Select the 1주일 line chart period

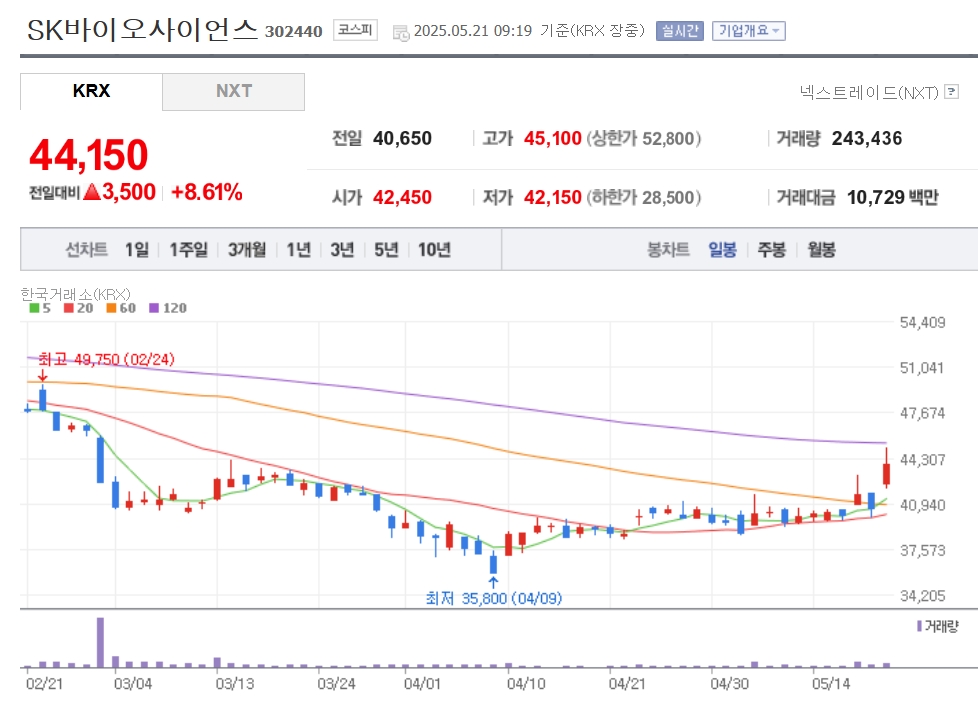pyautogui.click(x=188, y=250)
